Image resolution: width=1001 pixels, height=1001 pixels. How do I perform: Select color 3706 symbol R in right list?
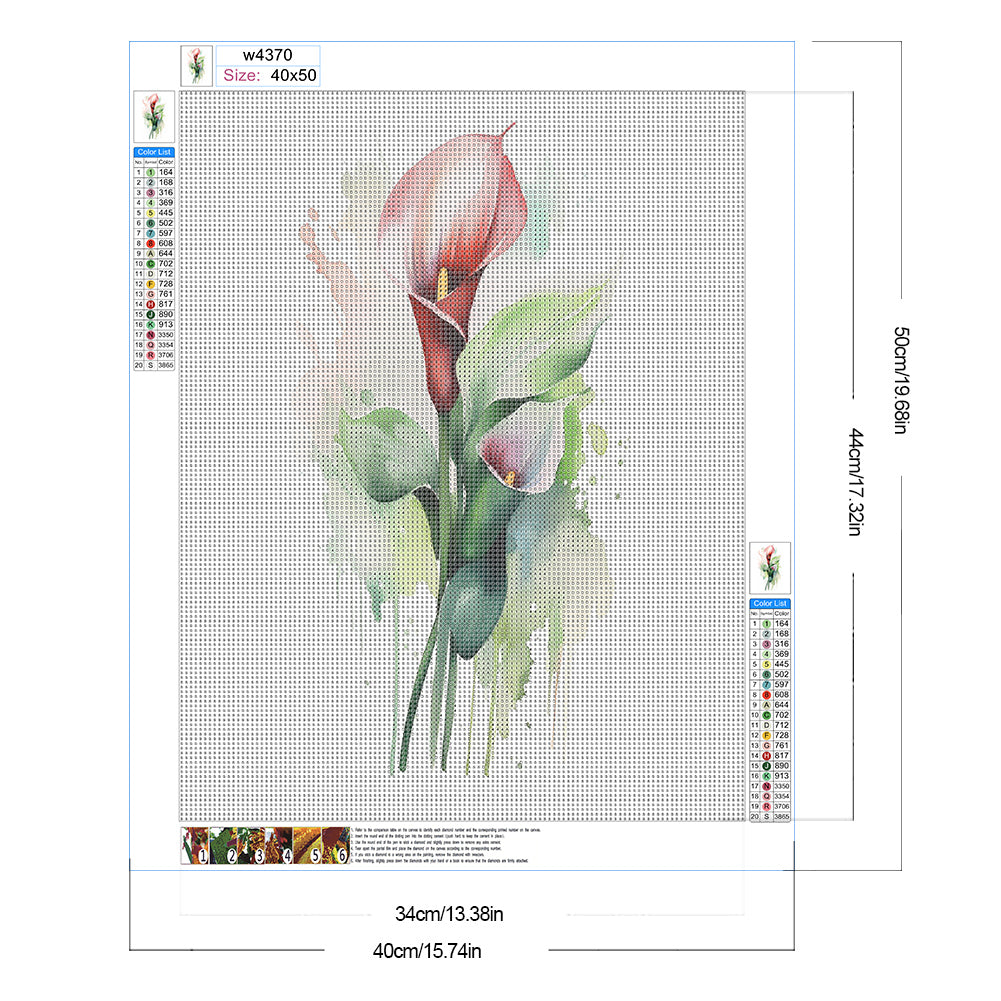767,806
